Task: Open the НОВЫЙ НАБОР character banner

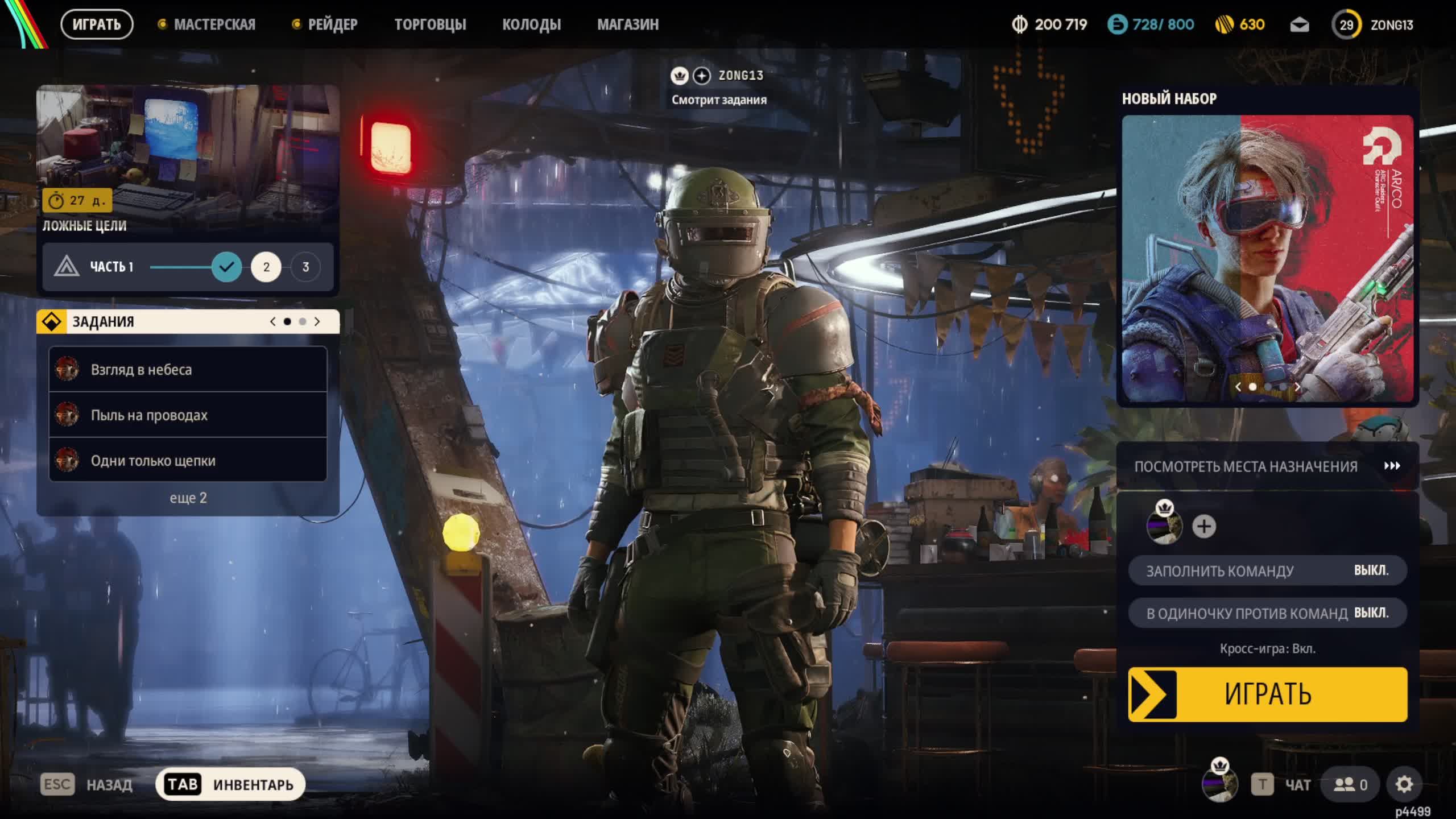Action: click(x=1268, y=259)
